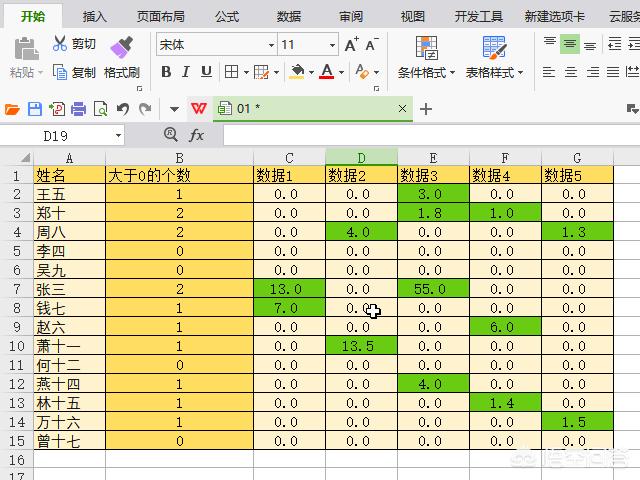Open the 审阅 (Review) tab

click(x=351, y=16)
